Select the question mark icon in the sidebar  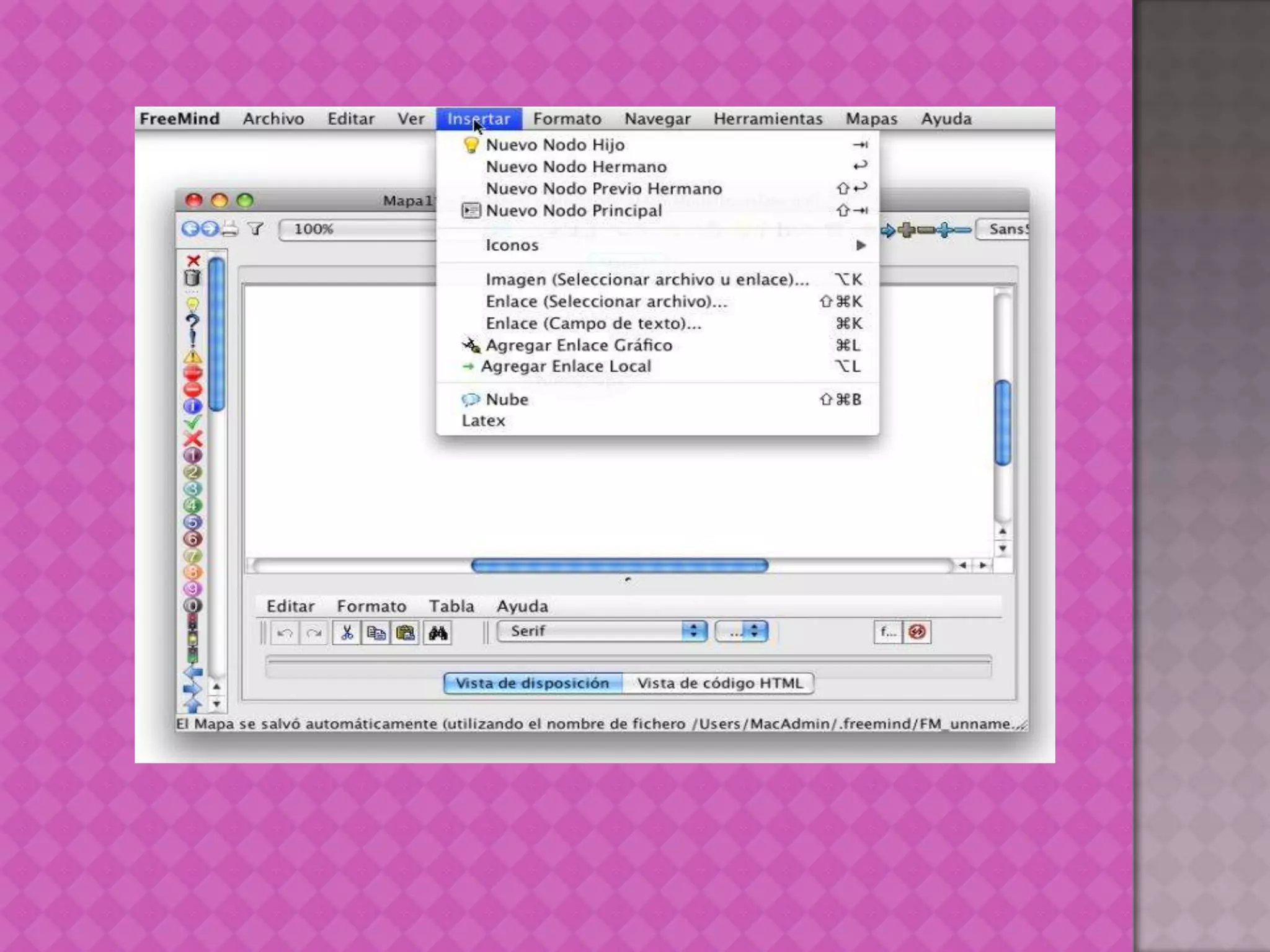coord(192,322)
